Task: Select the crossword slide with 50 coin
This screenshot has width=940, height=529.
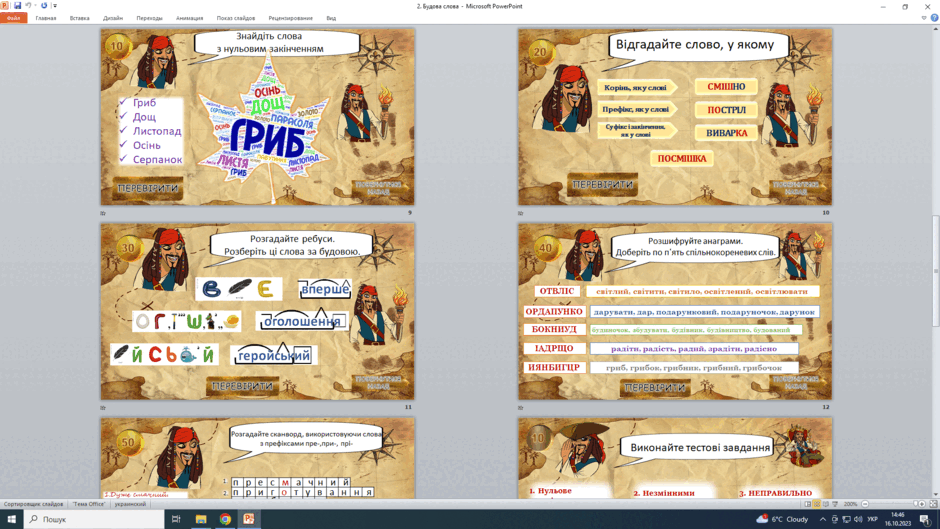Action: (257, 458)
